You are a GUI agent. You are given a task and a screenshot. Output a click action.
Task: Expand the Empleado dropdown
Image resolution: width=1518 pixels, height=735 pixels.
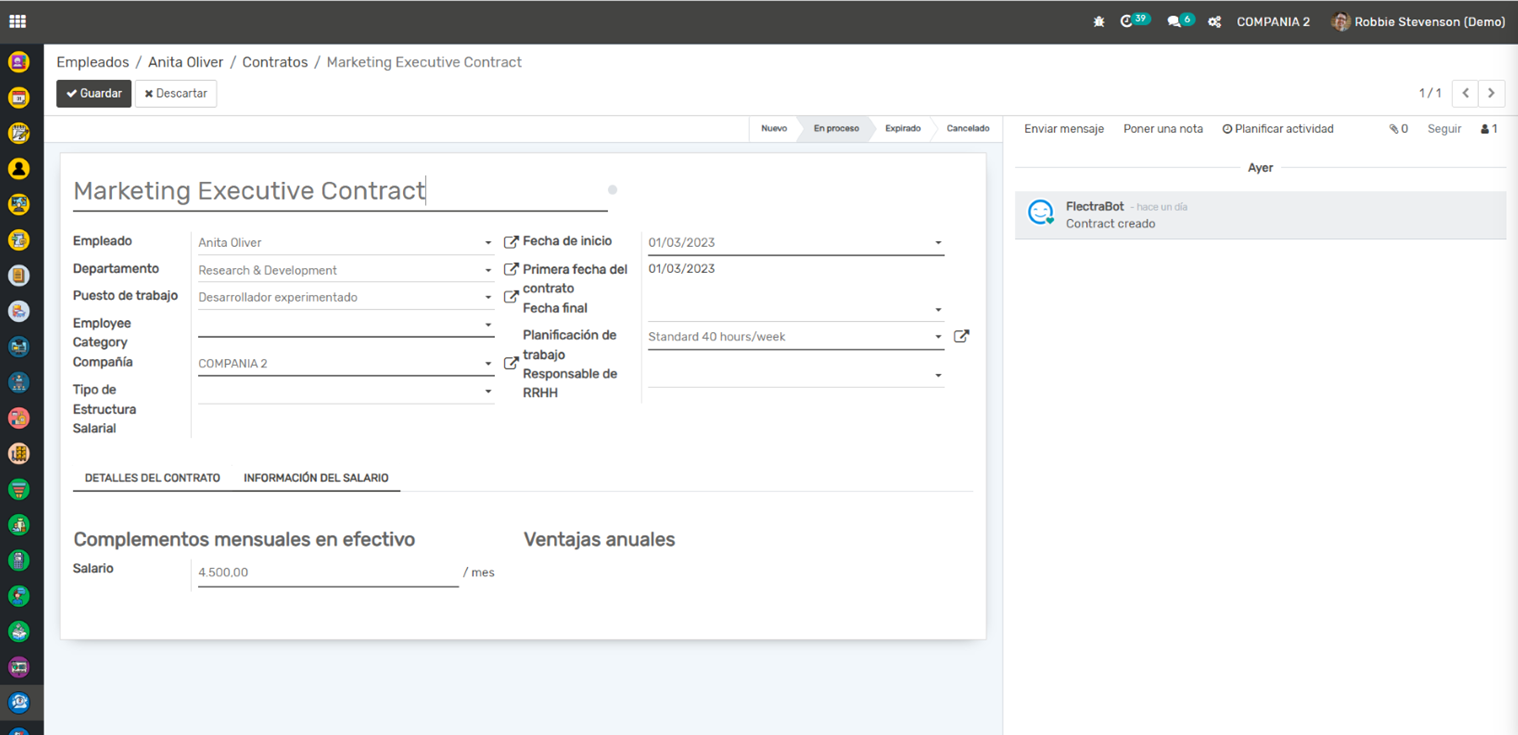pyautogui.click(x=488, y=243)
